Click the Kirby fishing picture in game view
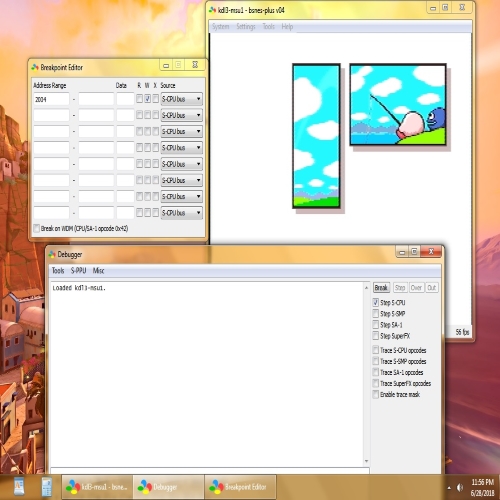This screenshot has width=500, height=500. click(x=398, y=105)
